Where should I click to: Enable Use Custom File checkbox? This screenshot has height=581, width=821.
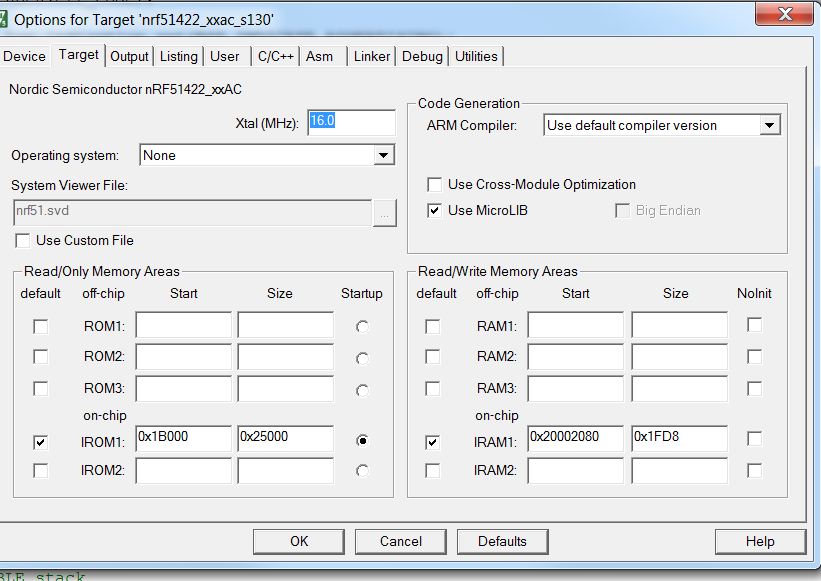(x=23, y=241)
